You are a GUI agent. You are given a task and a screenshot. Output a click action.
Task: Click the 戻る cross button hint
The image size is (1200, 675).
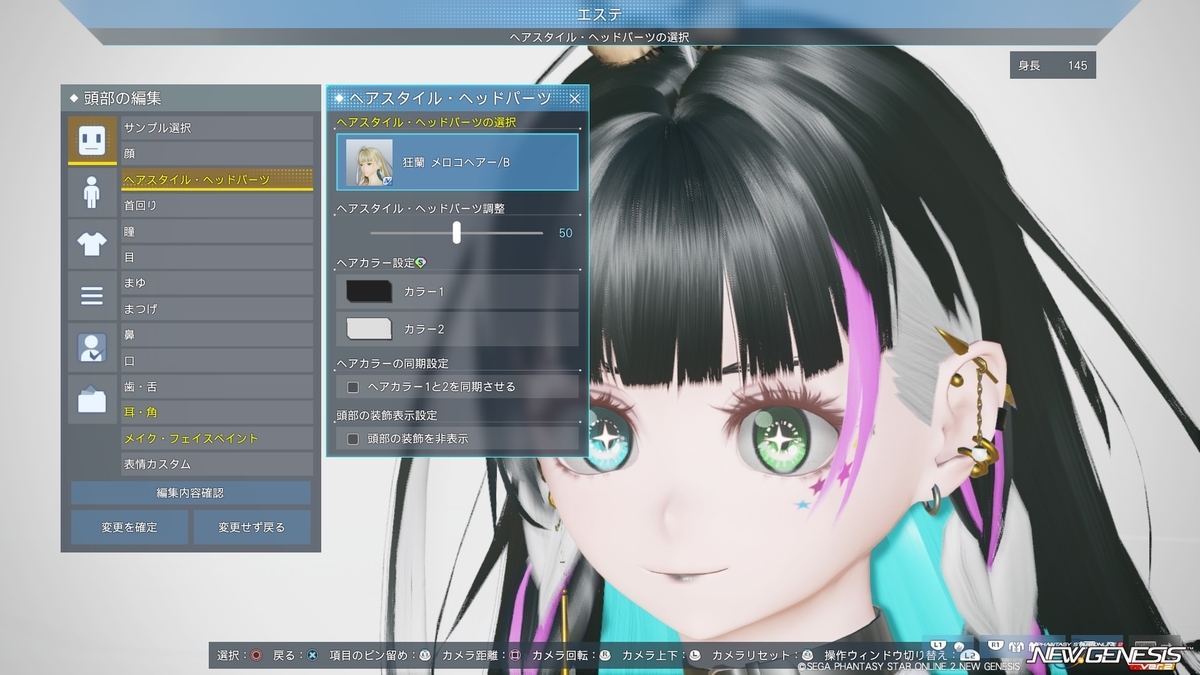pos(313,655)
